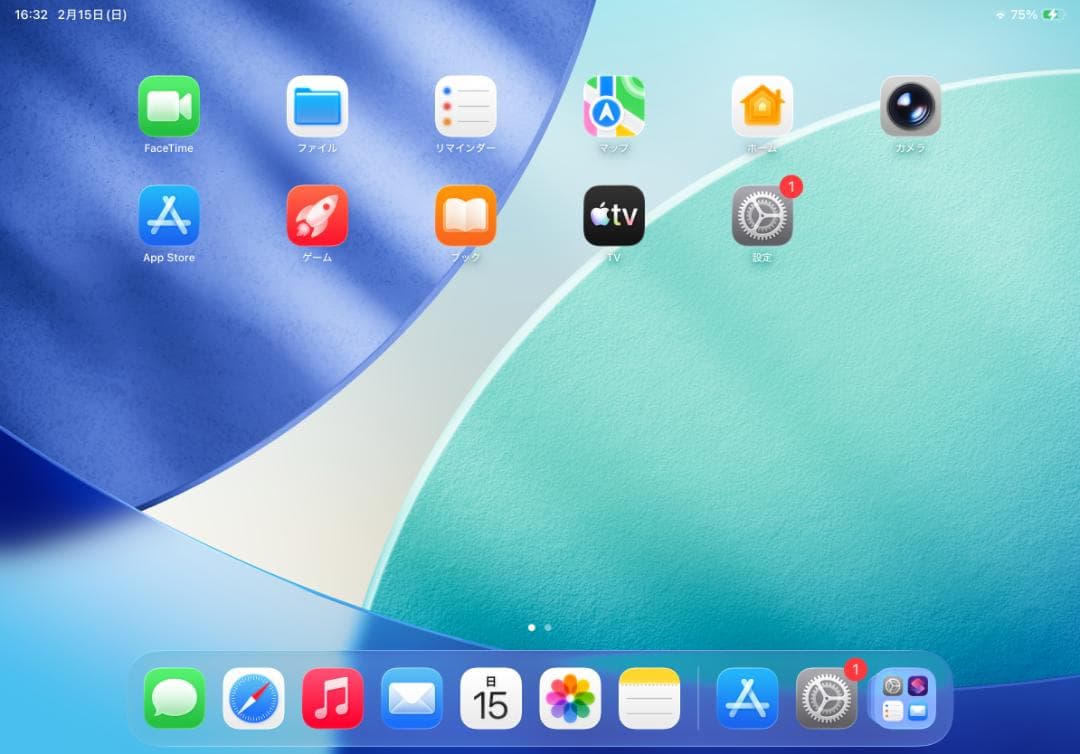The height and width of the screenshot is (754, 1080).
Task: Open the ファイル (Files) app
Action: pos(318,106)
